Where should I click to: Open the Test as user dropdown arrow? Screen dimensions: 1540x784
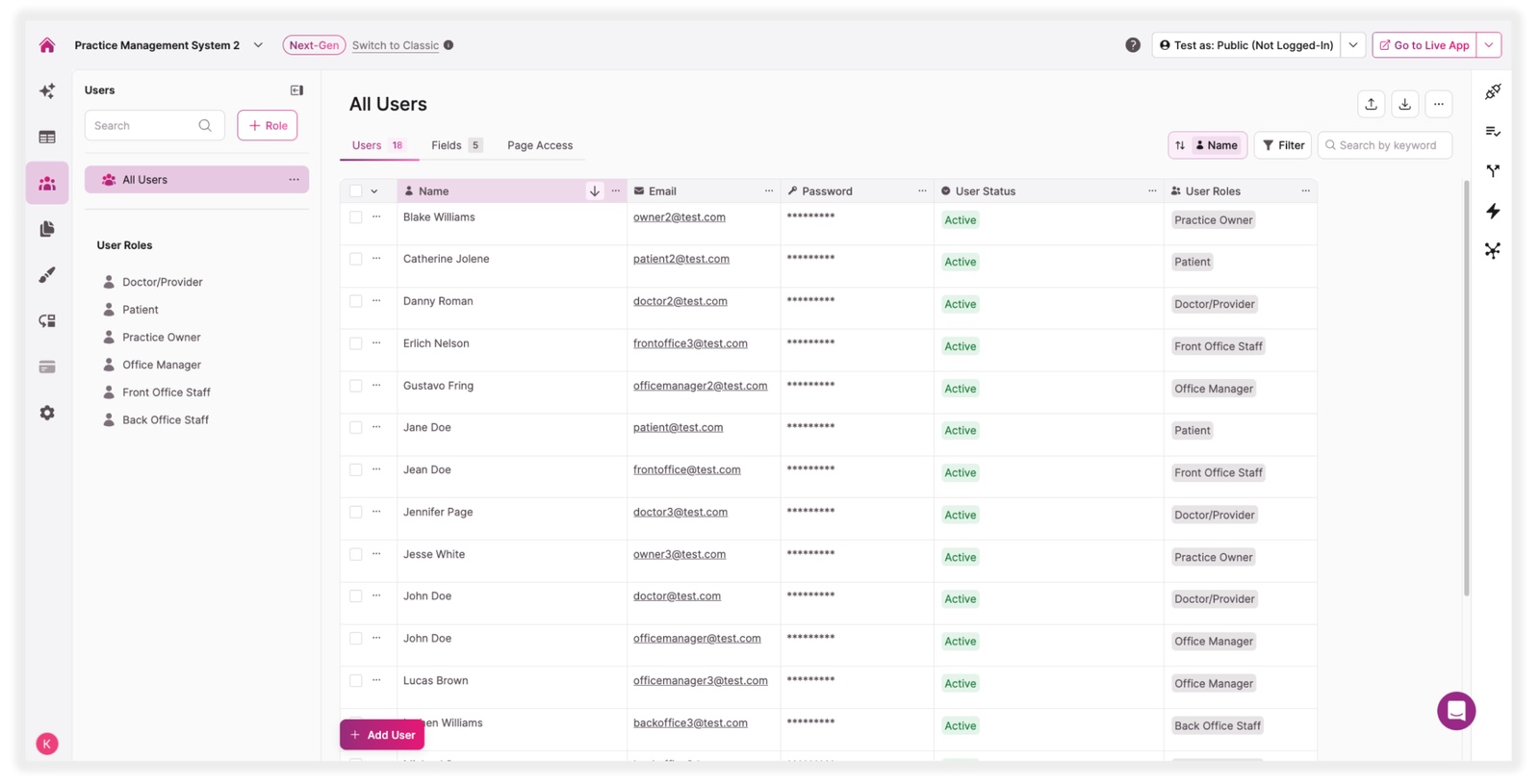tap(1352, 45)
